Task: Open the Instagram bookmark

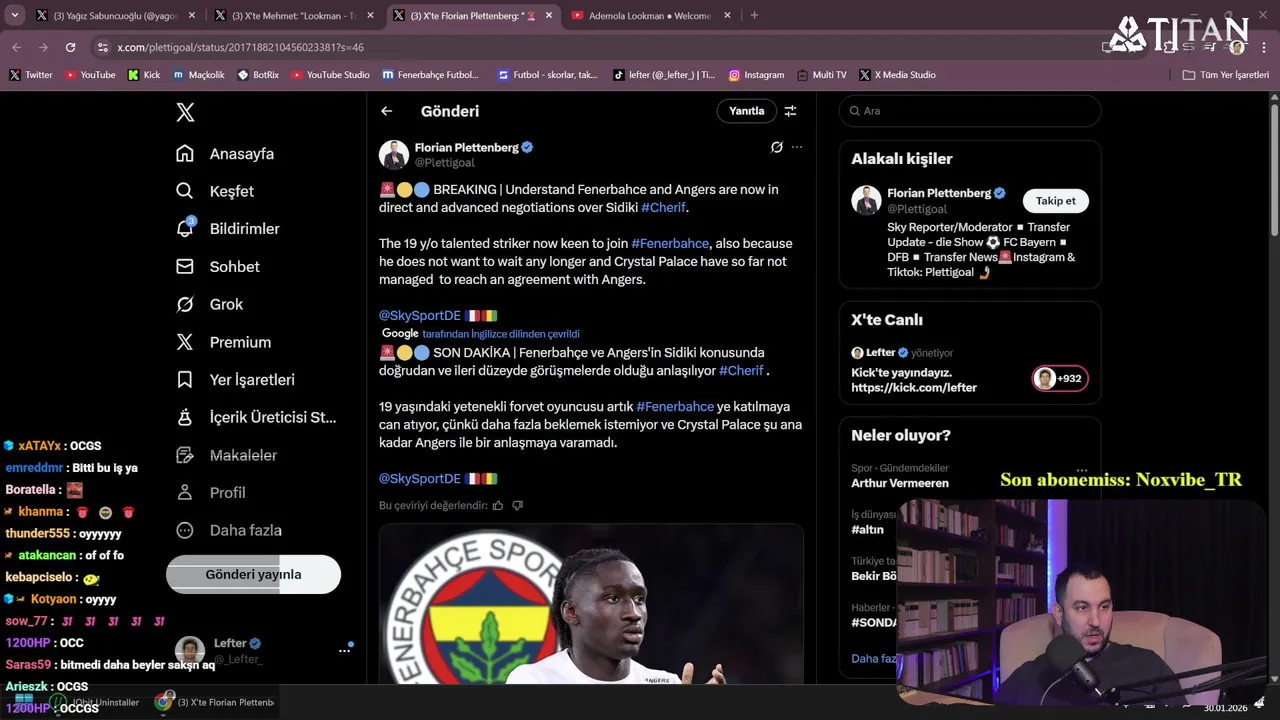Action: click(x=756, y=75)
